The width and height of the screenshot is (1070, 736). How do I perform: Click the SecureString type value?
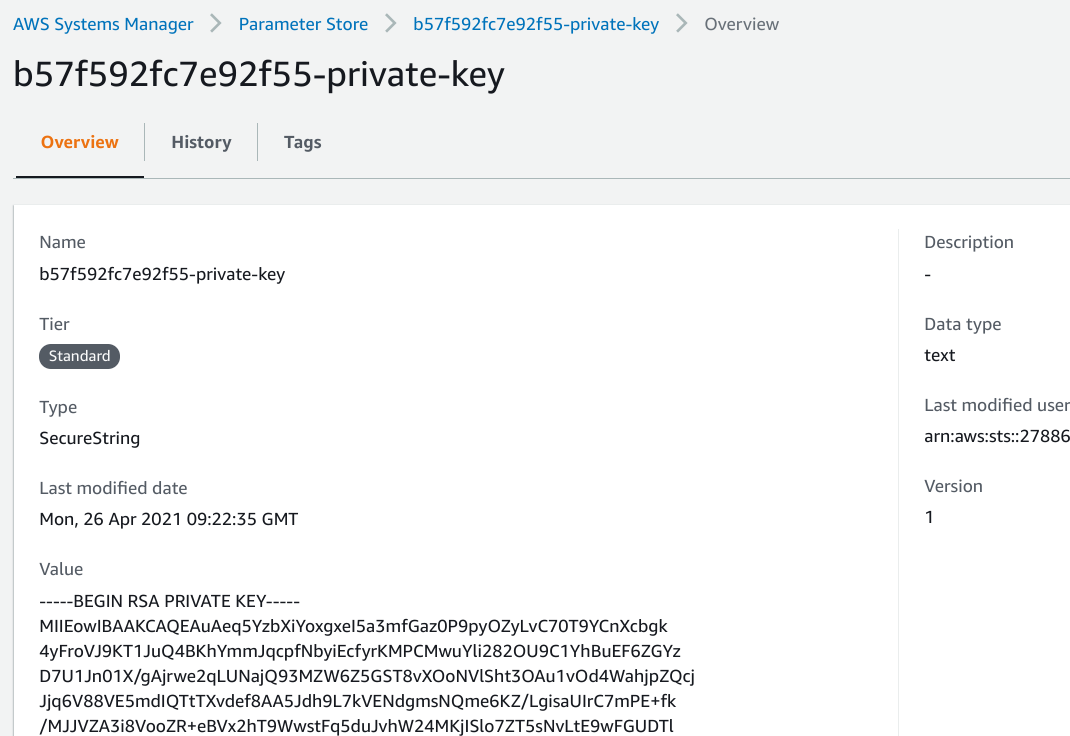[90, 438]
